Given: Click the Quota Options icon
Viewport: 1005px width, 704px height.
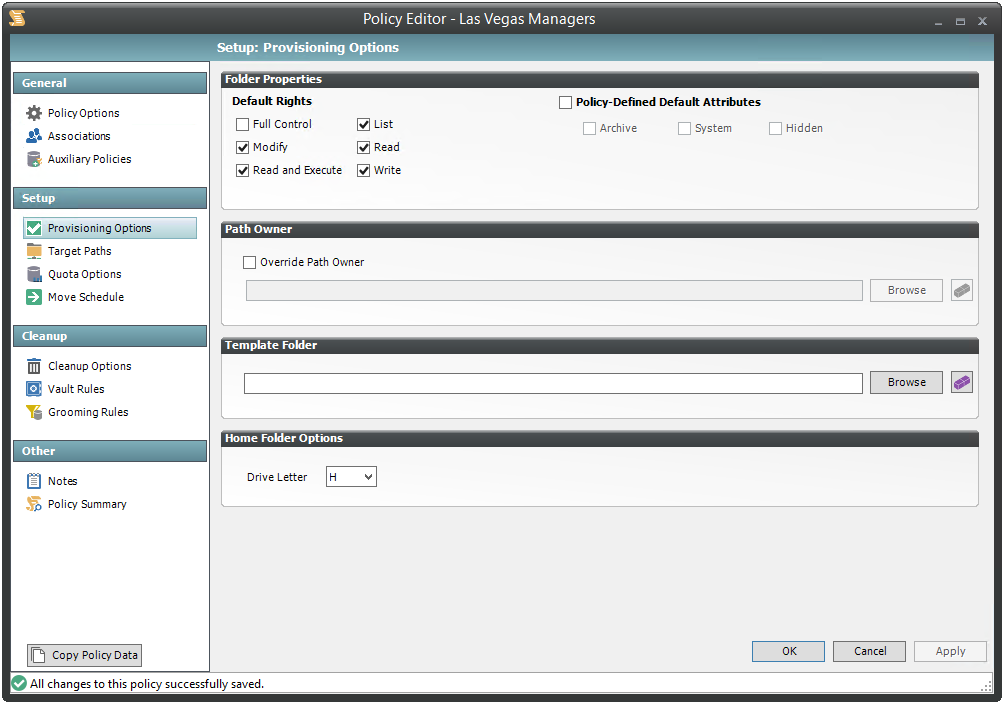Looking at the screenshot, I should (x=34, y=274).
